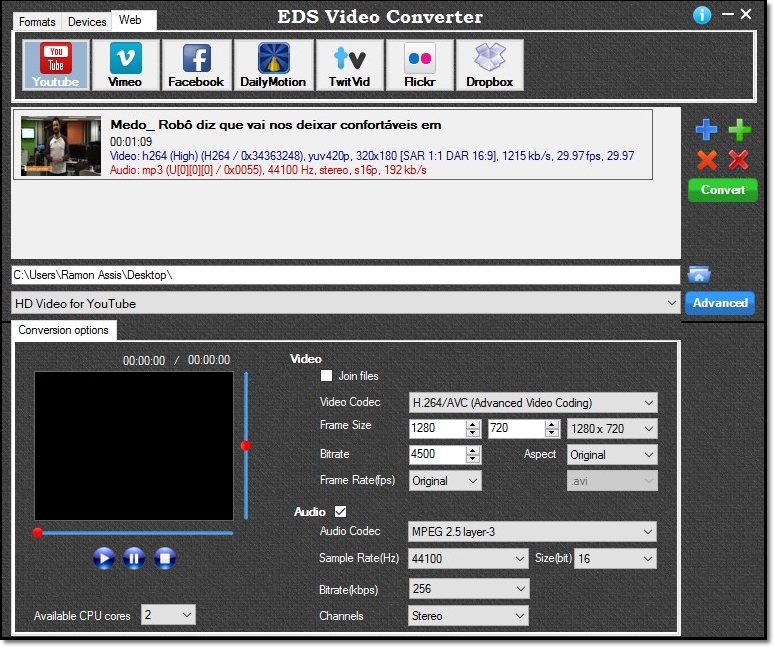Open the Aspect dropdown set to Original

pos(612,455)
